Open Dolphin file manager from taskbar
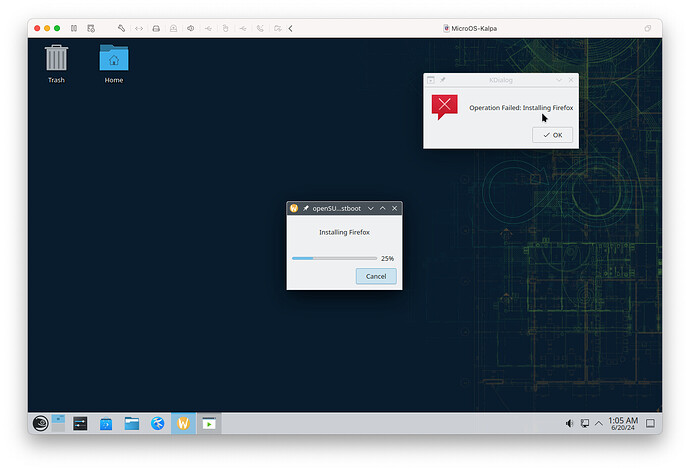This screenshot has height=470, width=690. click(x=132, y=423)
